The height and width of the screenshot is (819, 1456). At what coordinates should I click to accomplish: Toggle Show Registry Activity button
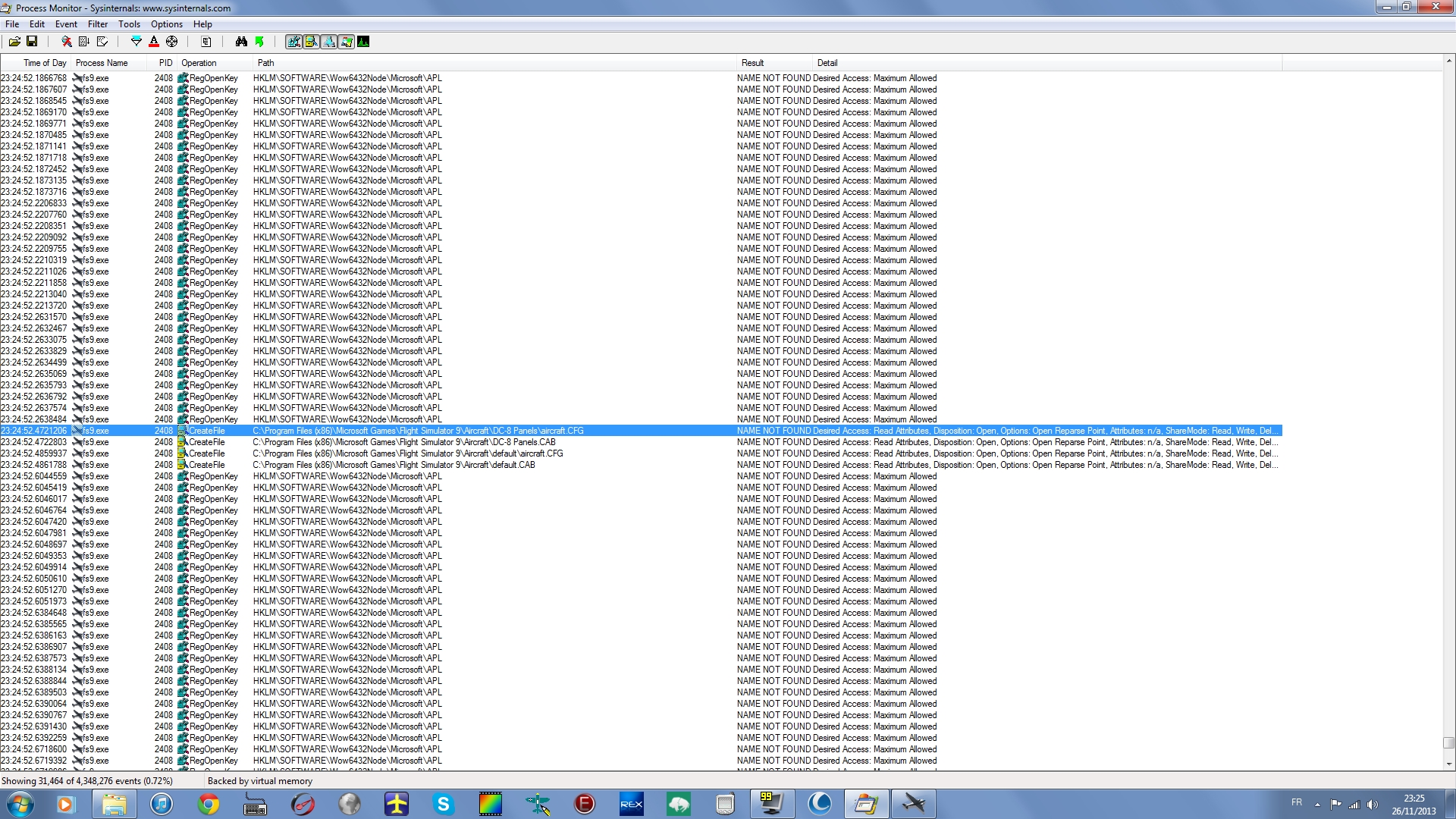tap(293, 42)
